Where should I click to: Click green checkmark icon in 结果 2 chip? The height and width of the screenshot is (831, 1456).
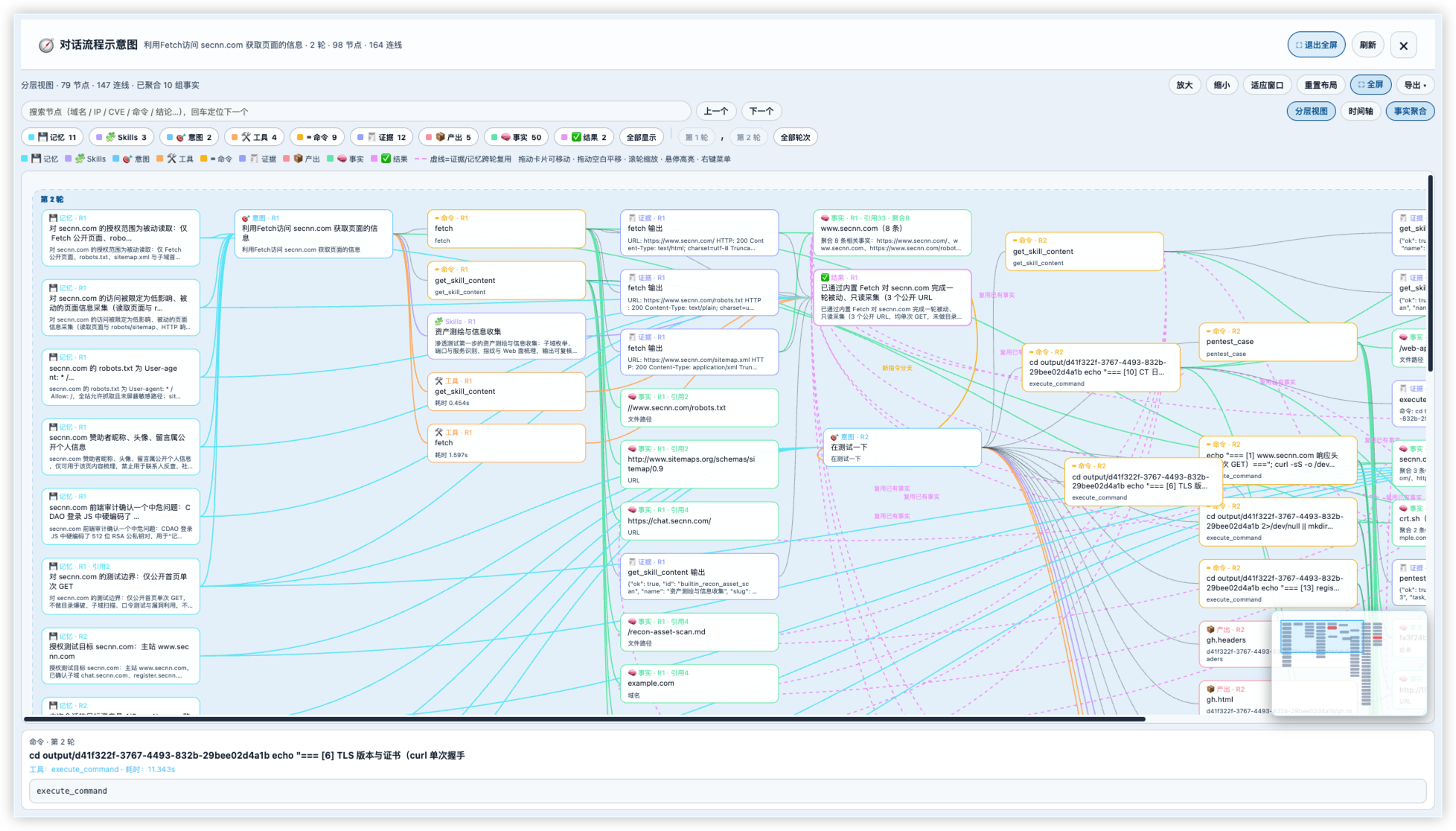[576, 137]
